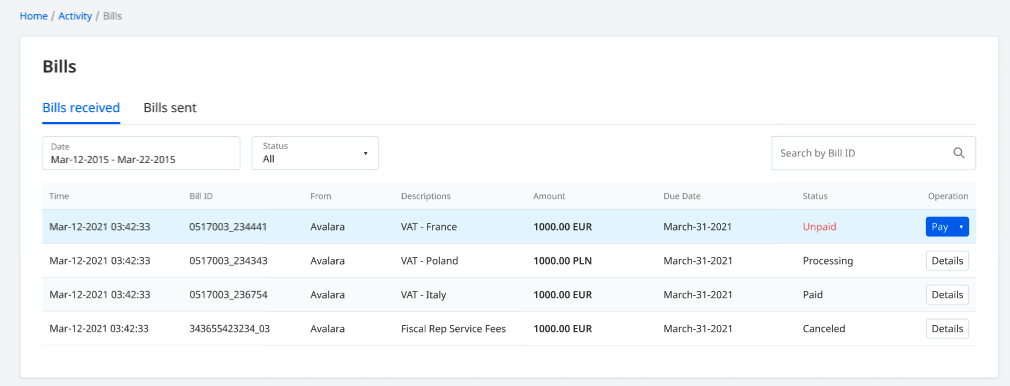Select the Bills received tab
1010x386 pixels.
[81, 108]
